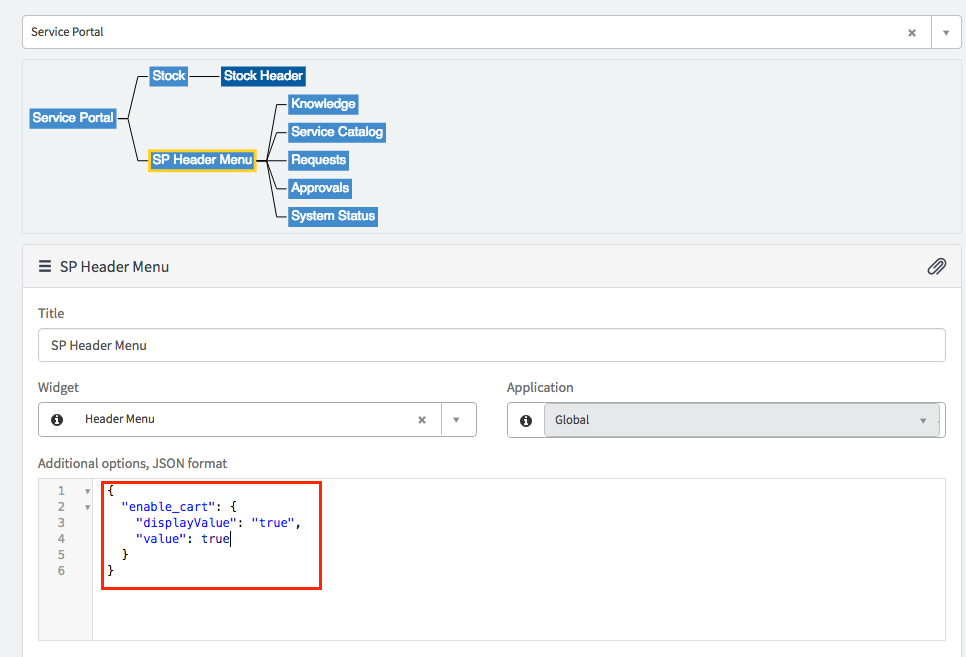966x657 pixels.
Task: Clear the Header Menu widget value
Action: [422, 420]
